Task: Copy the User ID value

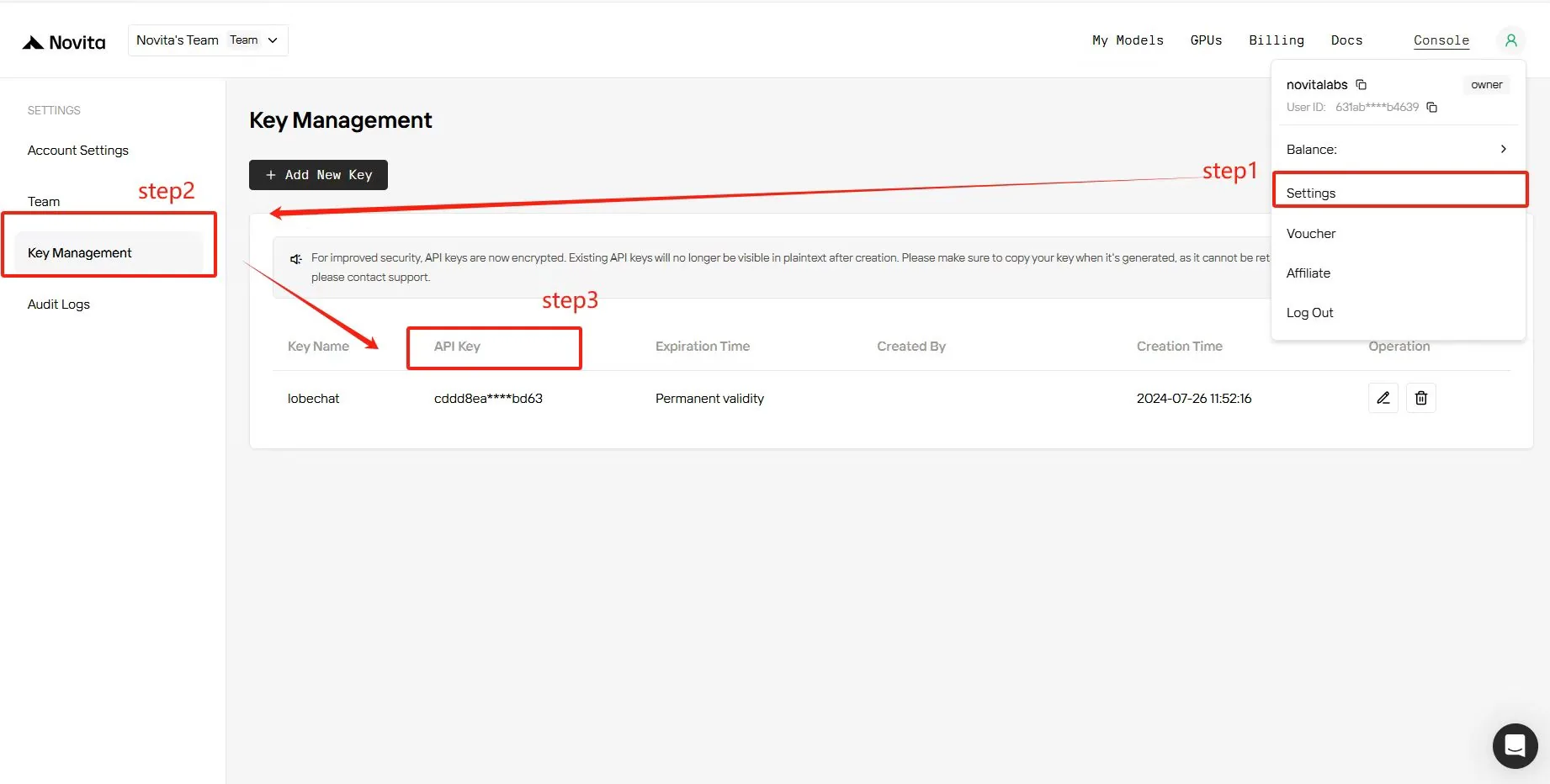Action: (x=1432, y=107)
